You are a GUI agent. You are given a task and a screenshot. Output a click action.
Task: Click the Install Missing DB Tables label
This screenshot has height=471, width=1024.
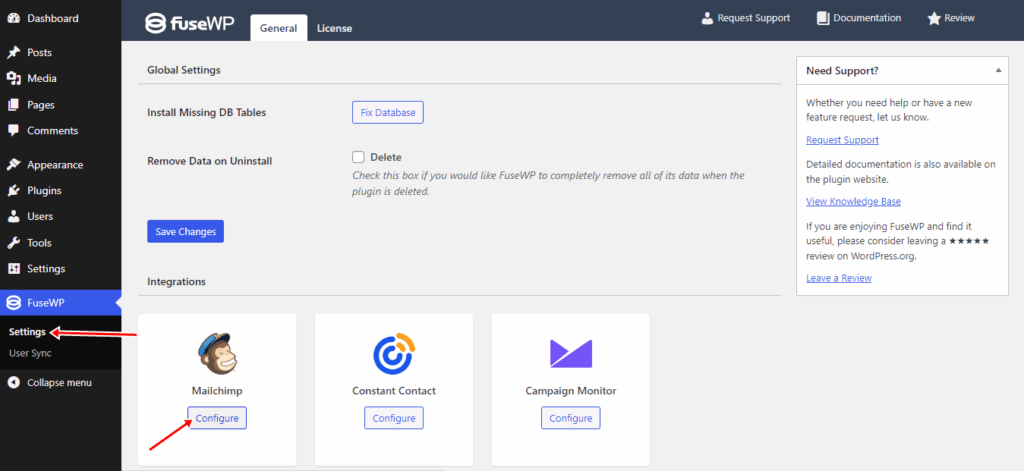206,112
